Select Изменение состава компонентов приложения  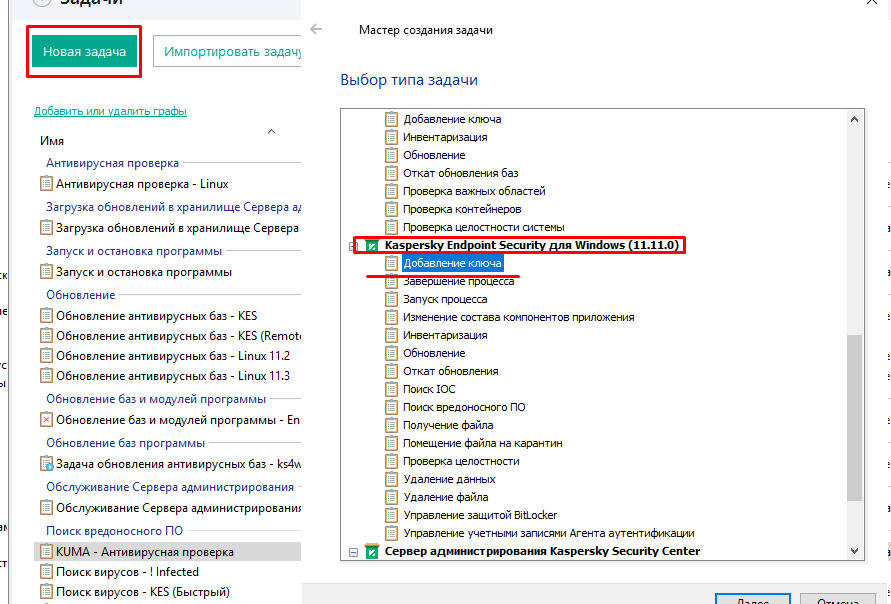tap(518, 317)
